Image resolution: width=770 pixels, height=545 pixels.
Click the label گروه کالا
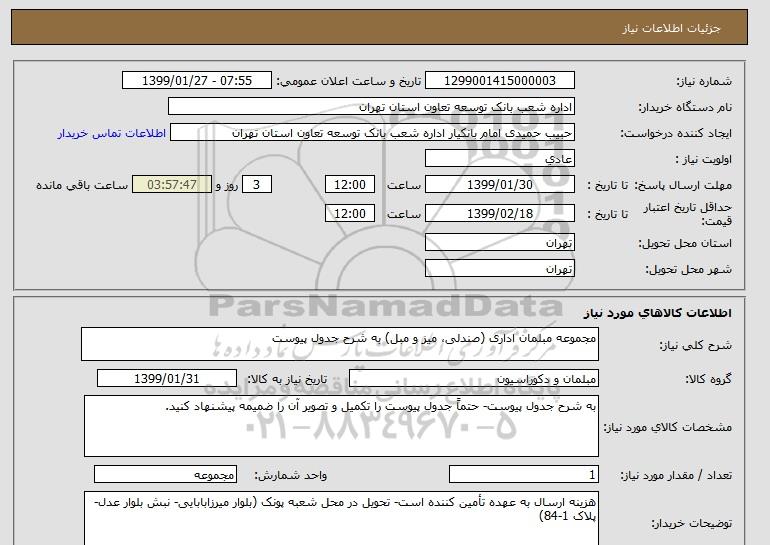pos(709,379)
